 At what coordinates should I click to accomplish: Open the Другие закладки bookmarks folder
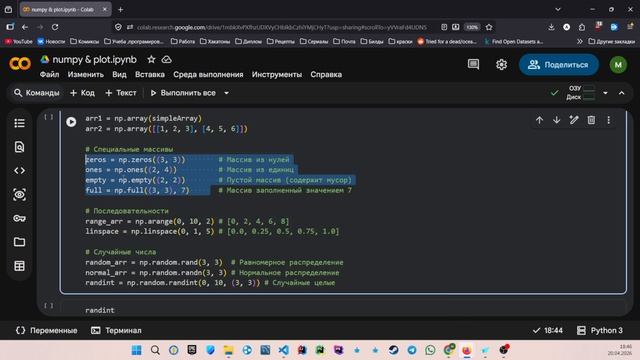tap(612, 41)
